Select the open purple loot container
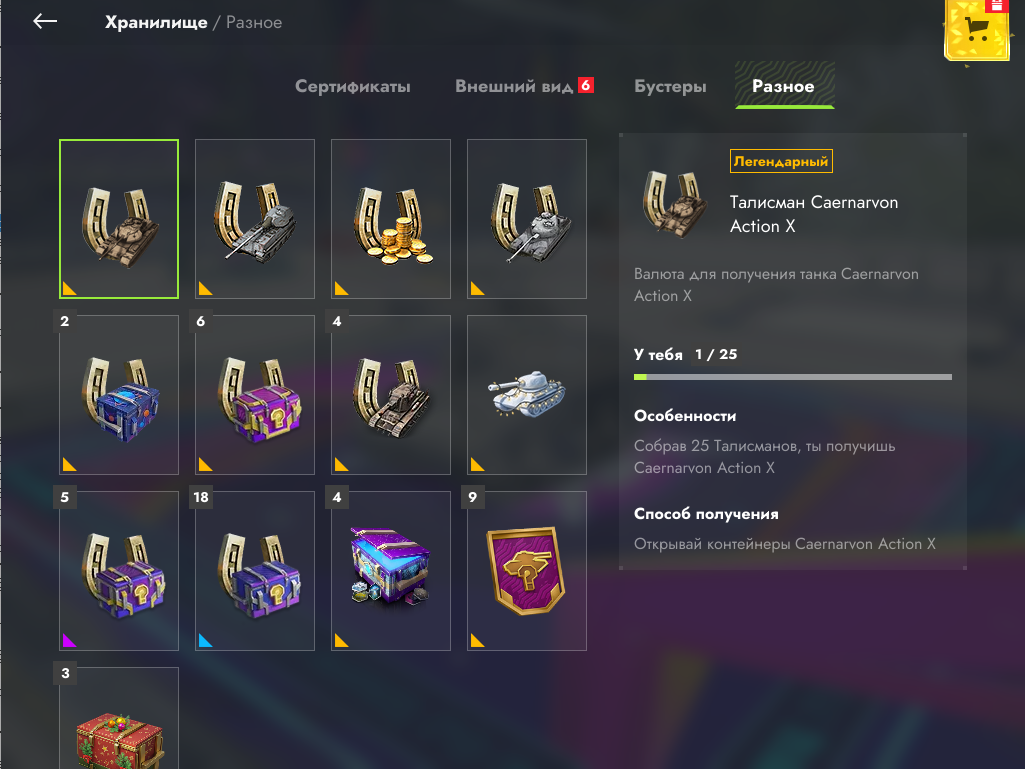 coord(391,571)
